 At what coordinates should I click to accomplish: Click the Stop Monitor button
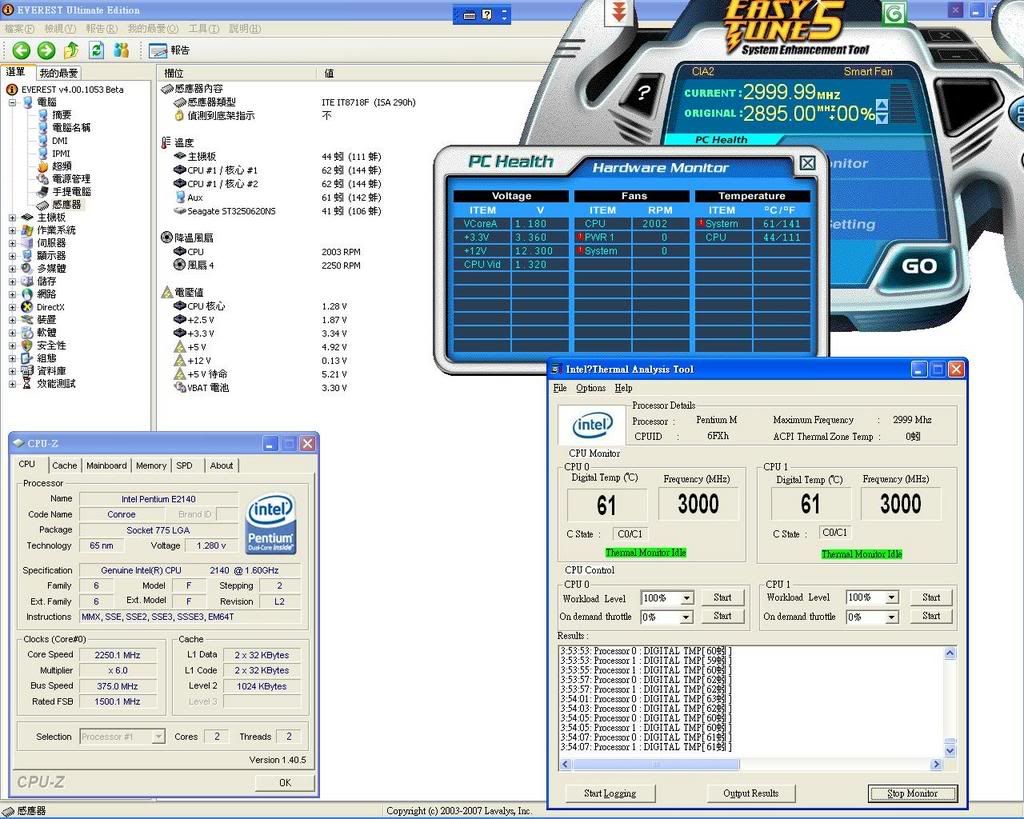coord(911,794)
